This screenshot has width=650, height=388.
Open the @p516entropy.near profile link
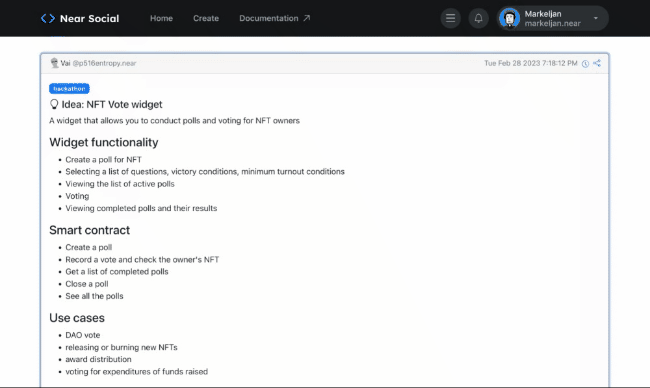pyautogui.click(x=104, y=63)
